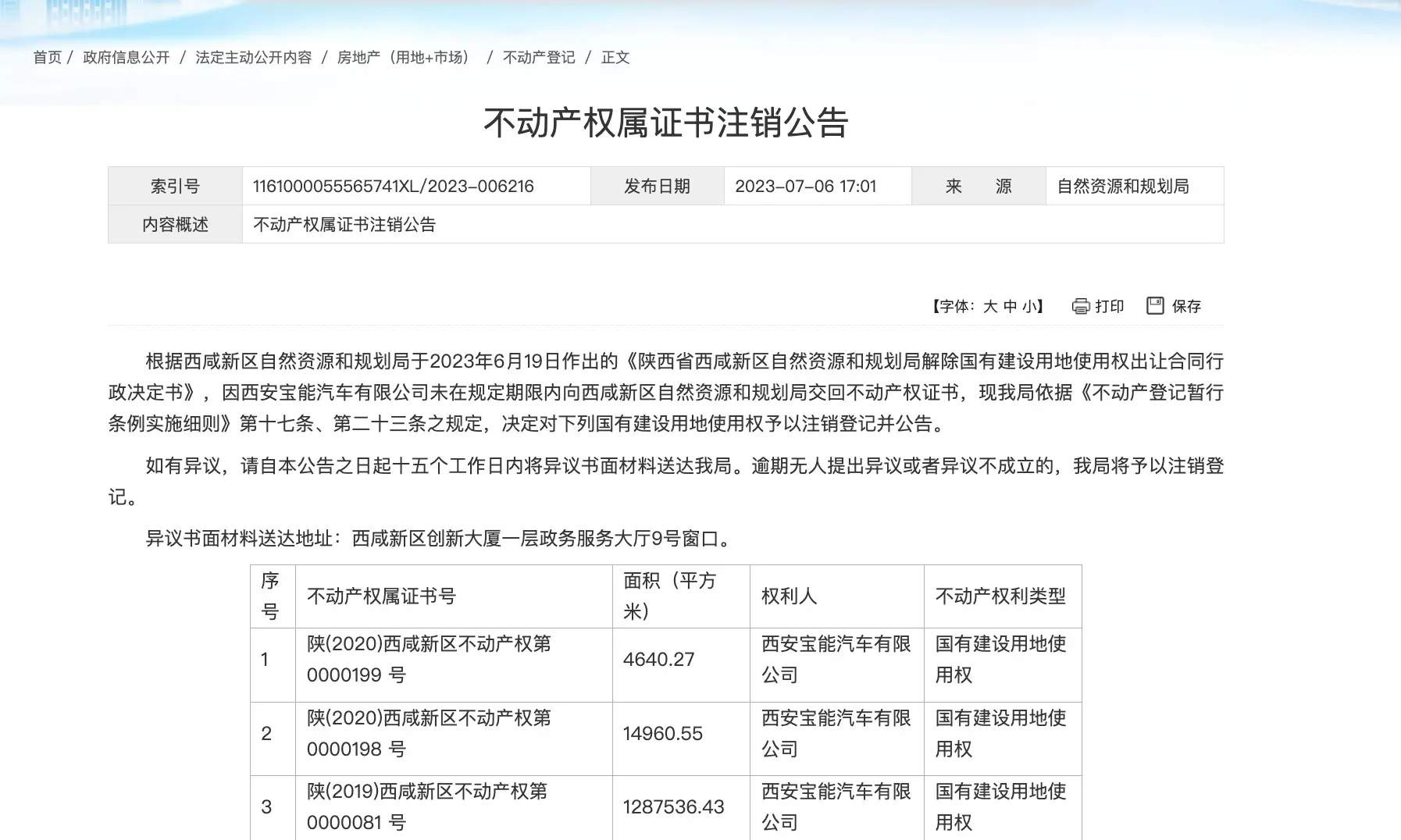The height and width of the screenshot is (840, 1401).
Task: Click the save floppy-disk icon
Action: pyautogui.click(x=1155, y=305)
